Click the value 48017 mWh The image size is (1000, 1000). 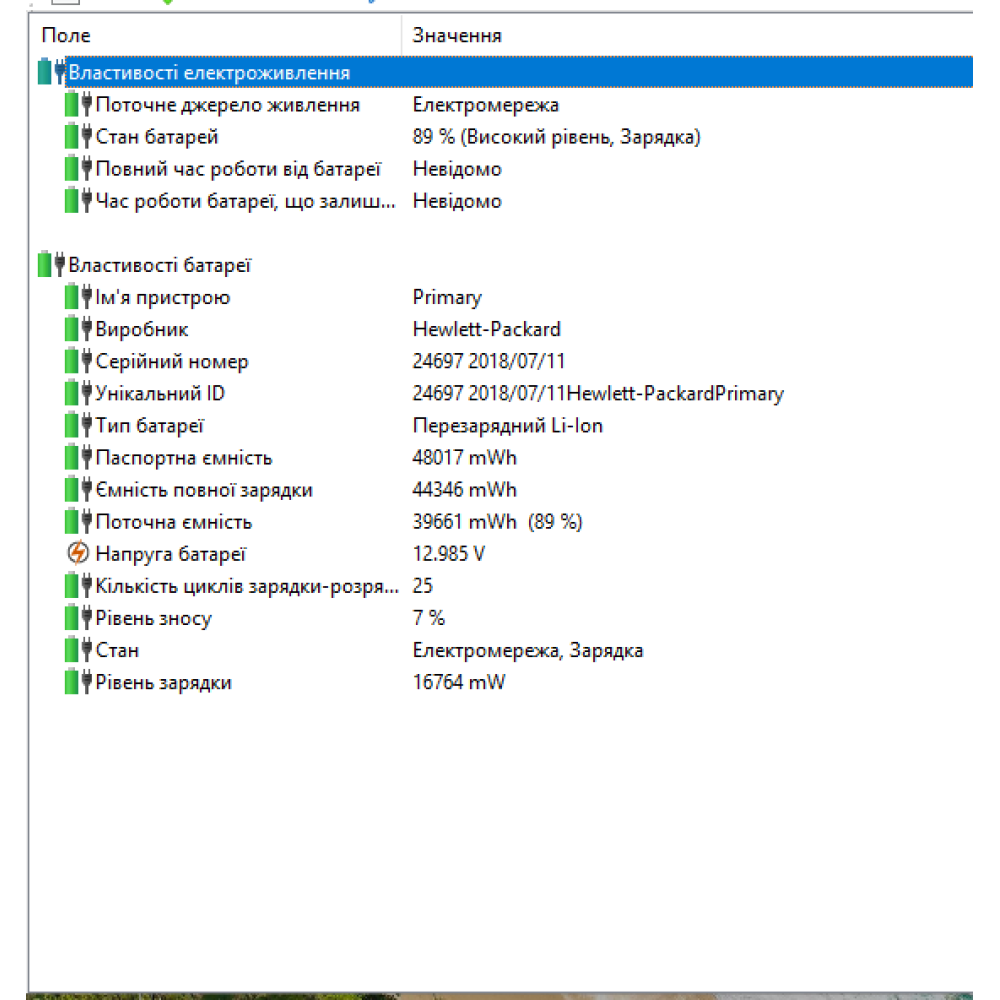464,457
